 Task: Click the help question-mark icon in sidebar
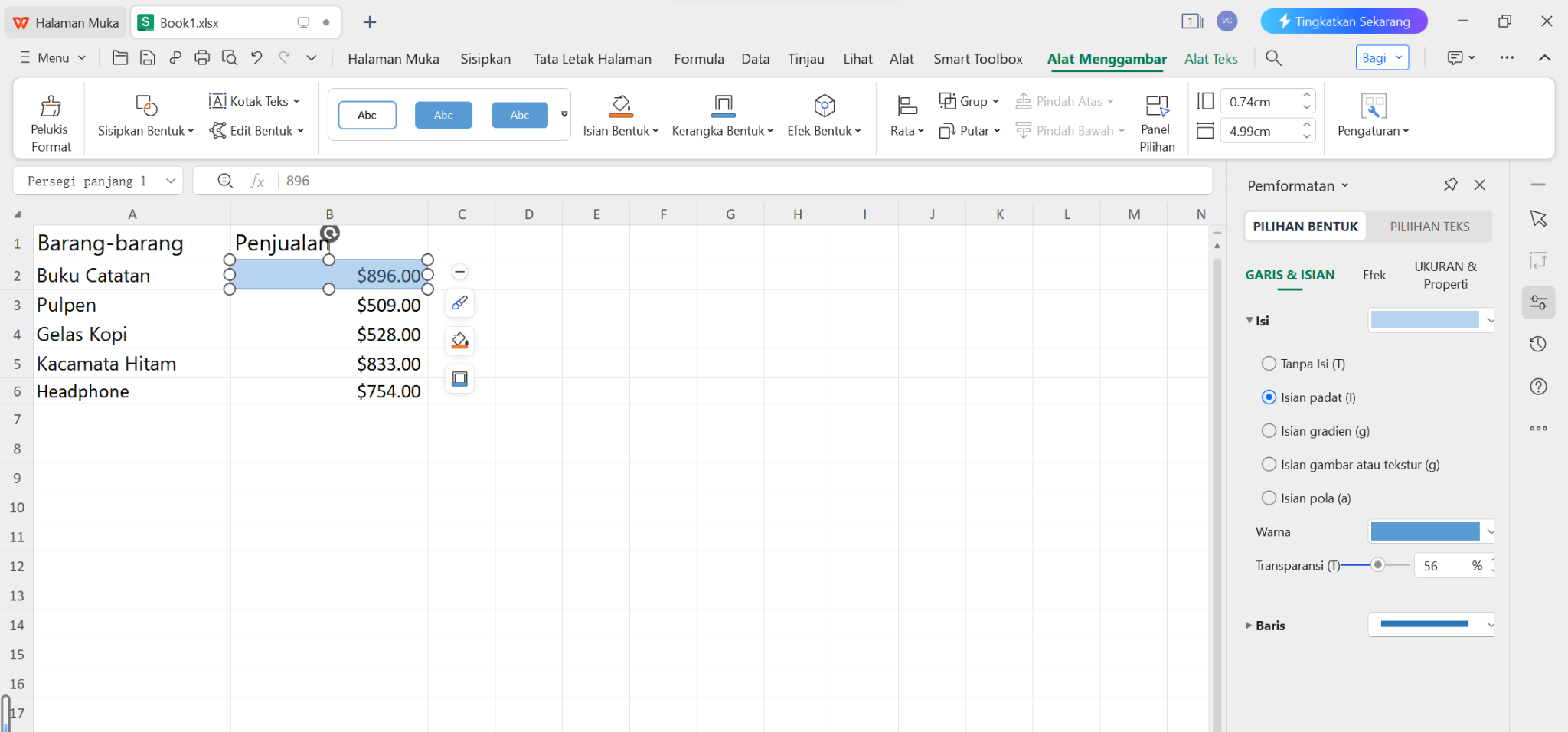tap(1538, 386)
